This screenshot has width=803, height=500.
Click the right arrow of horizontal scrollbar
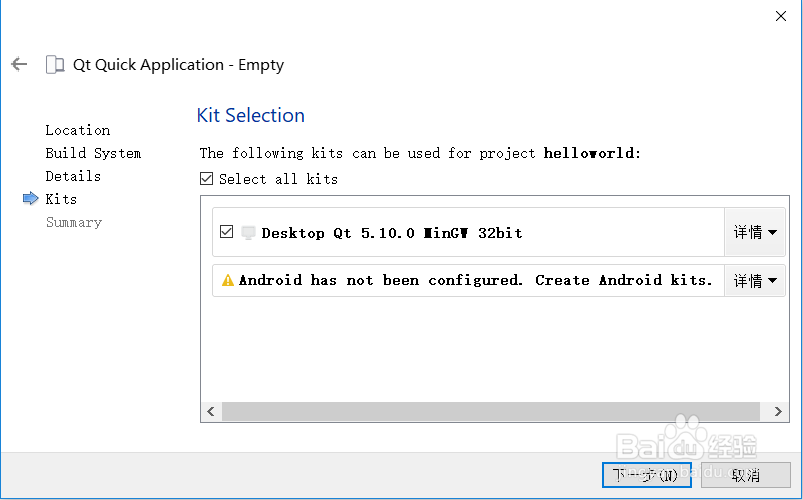tap(778, 411)
